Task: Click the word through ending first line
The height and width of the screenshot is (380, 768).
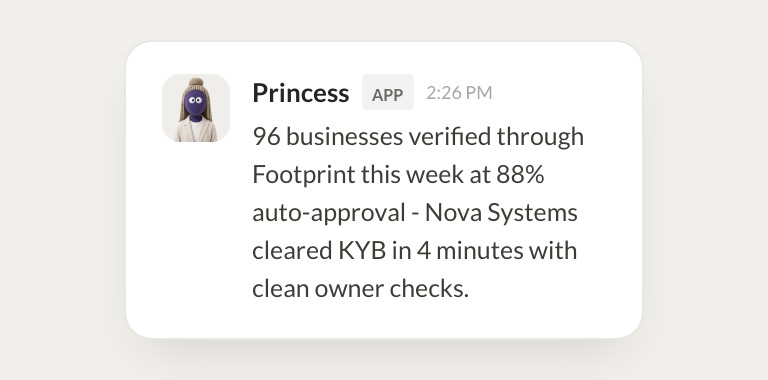Action: [540, 137]
